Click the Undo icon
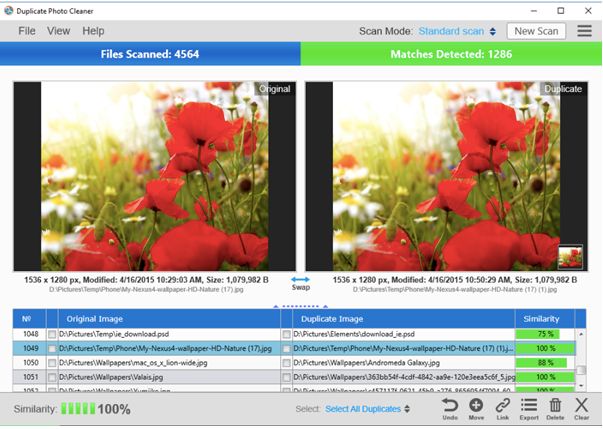The image size is (603, 429). tap(450, 406)
